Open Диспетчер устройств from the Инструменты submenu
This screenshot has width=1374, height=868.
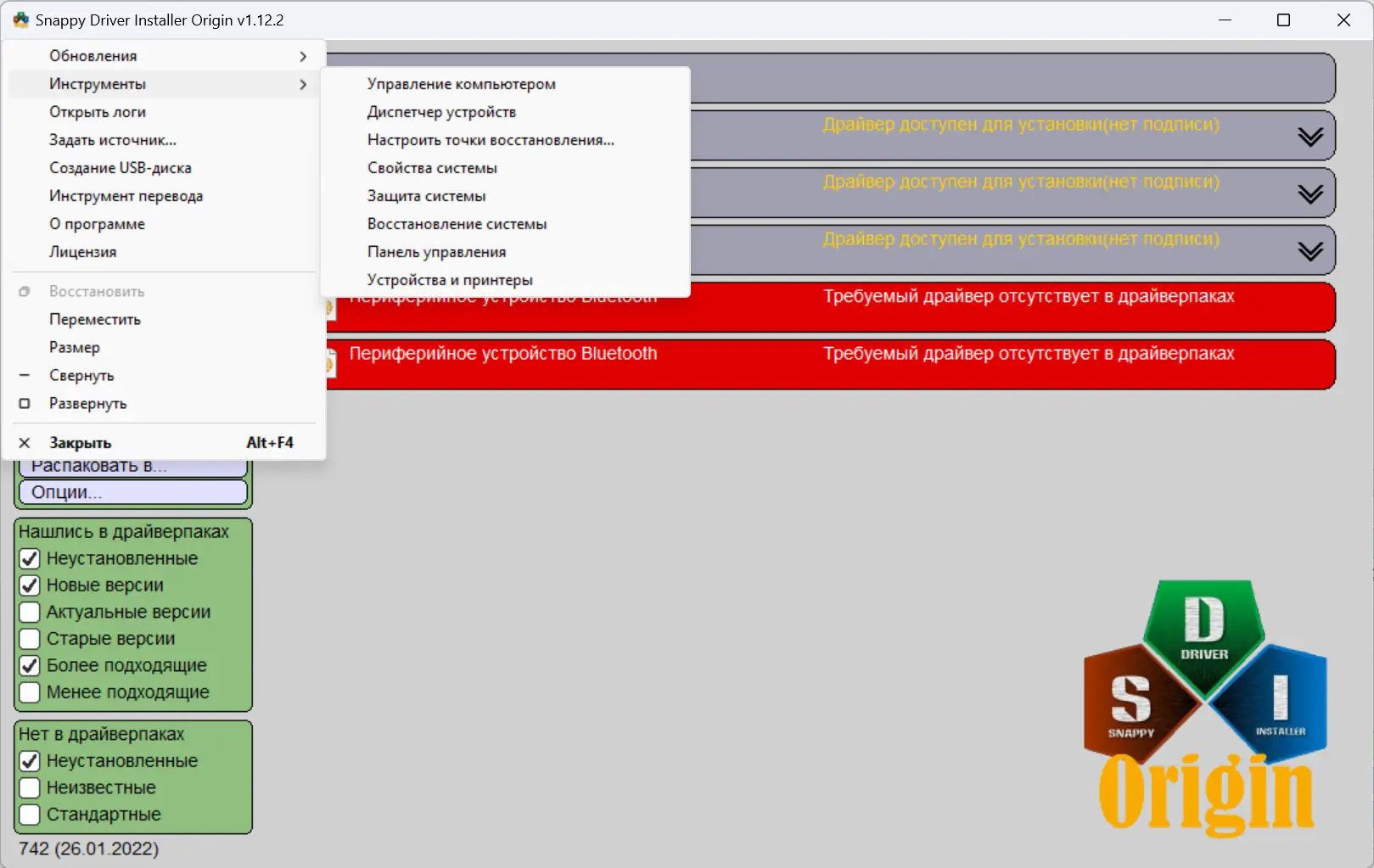coord(442,111)
